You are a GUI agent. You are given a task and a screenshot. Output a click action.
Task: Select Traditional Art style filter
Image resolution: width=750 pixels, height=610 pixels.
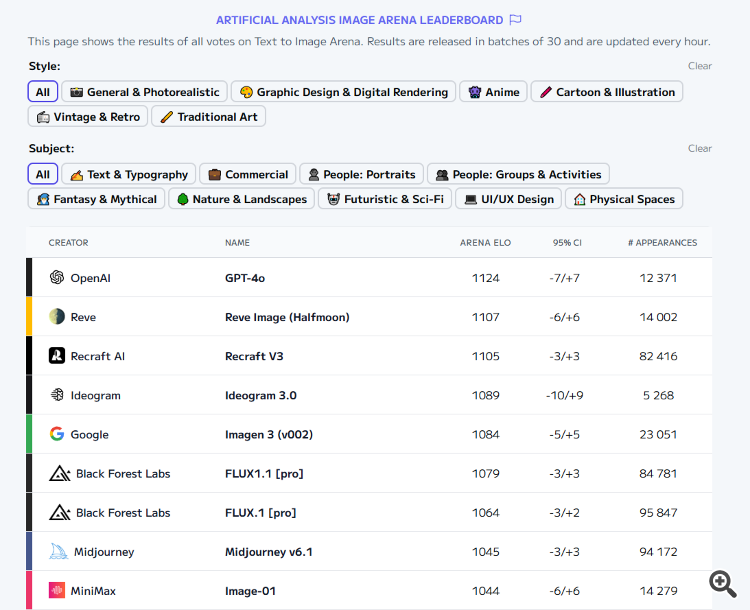(x=209, y=116)
